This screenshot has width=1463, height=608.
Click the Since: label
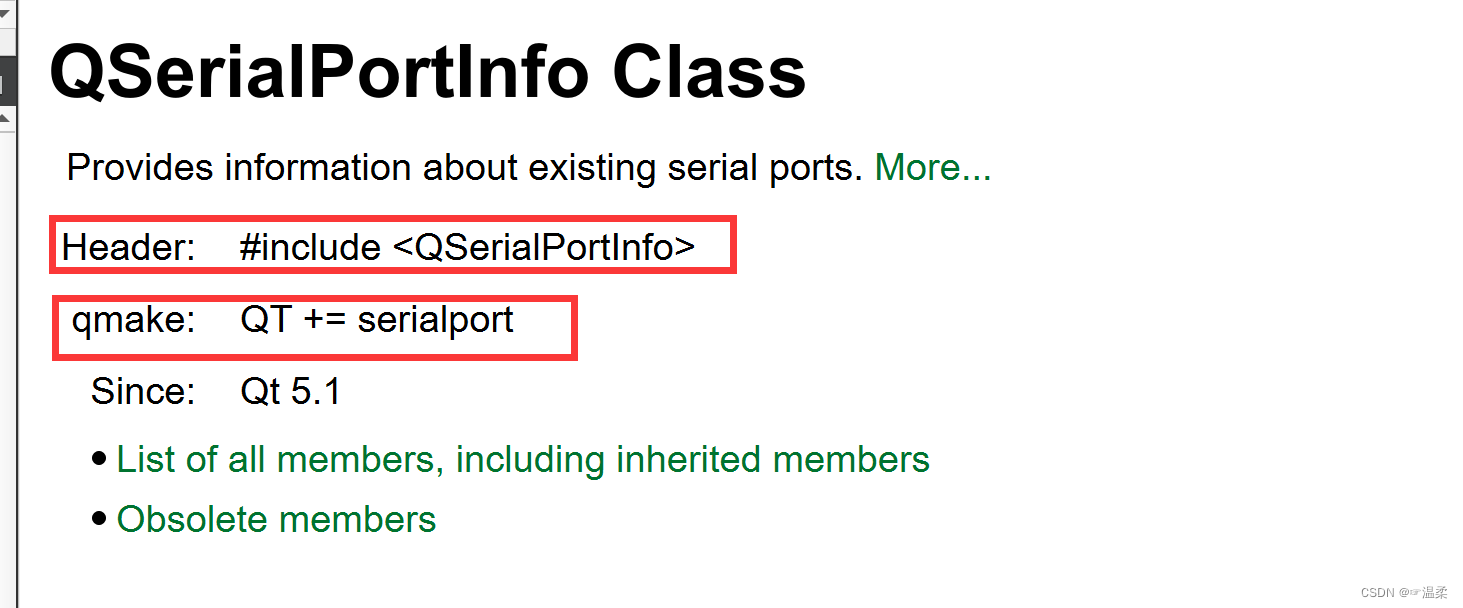143,391
